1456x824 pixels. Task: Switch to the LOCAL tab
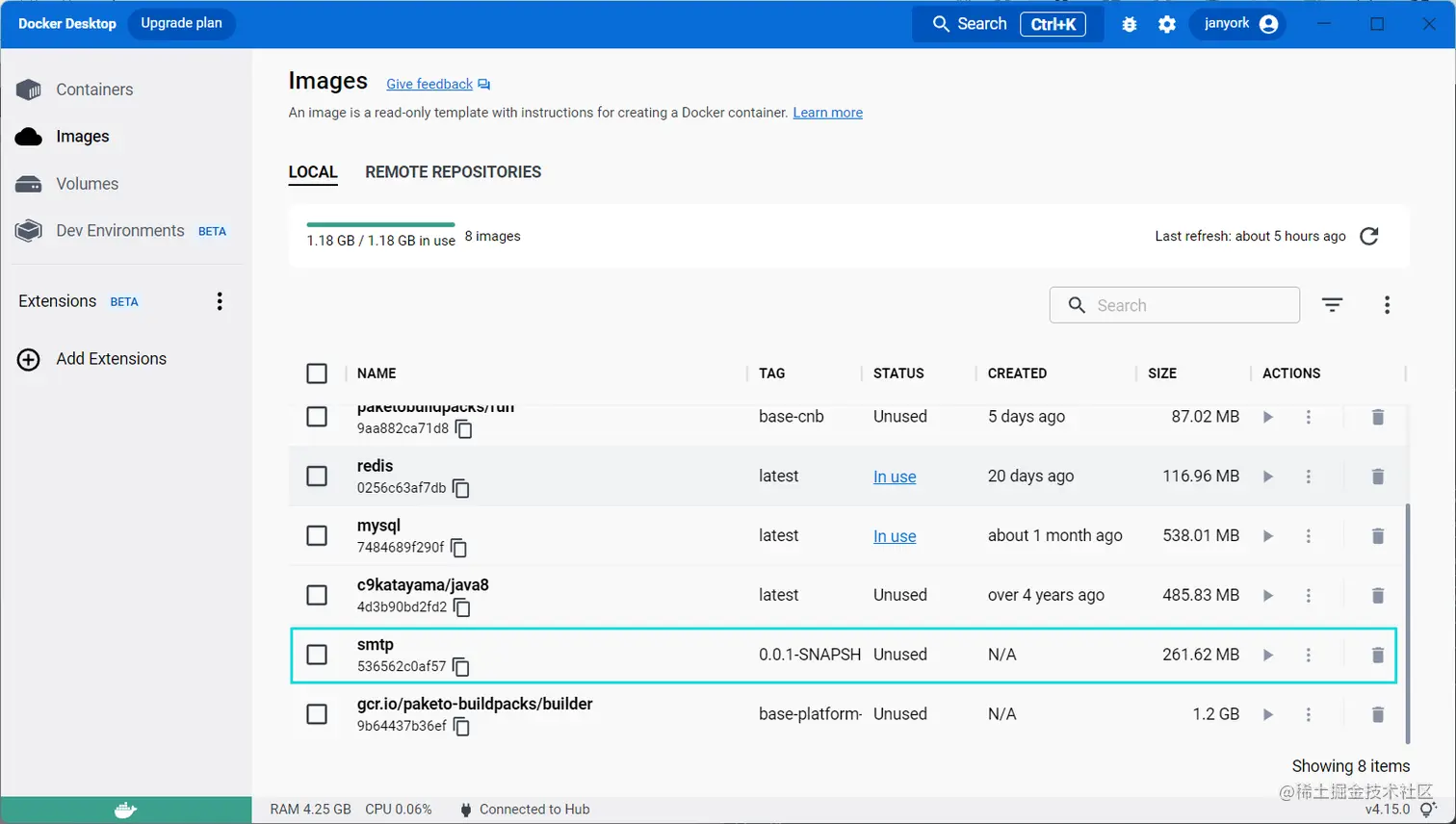313,172
